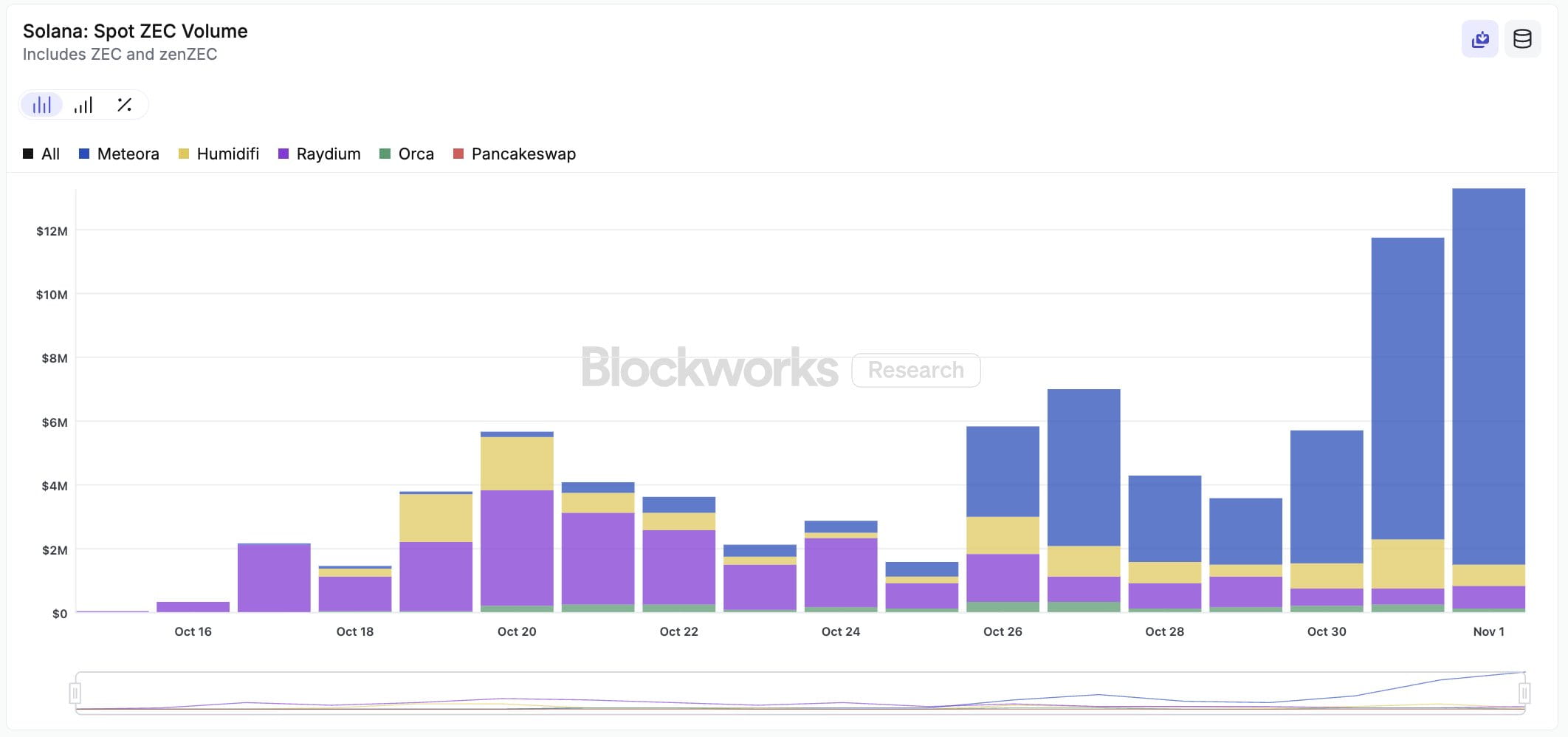Click the export chart image icon

[1479, 38]
